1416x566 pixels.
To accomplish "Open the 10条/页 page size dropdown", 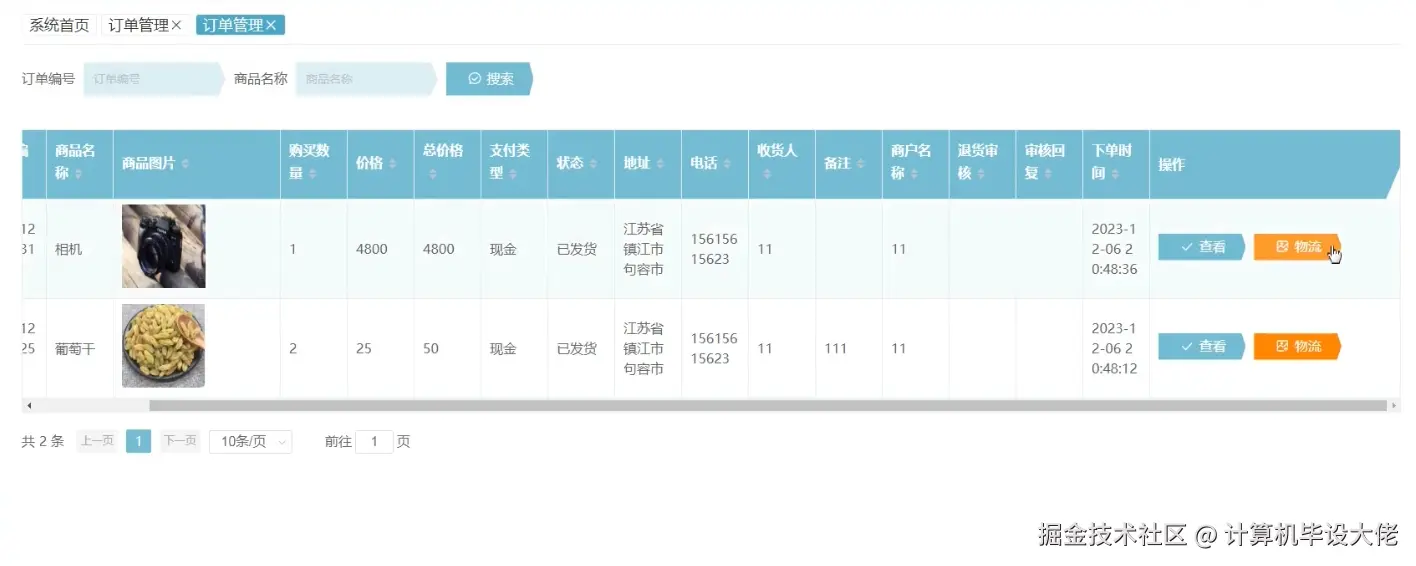I will [x=250, y=441].
